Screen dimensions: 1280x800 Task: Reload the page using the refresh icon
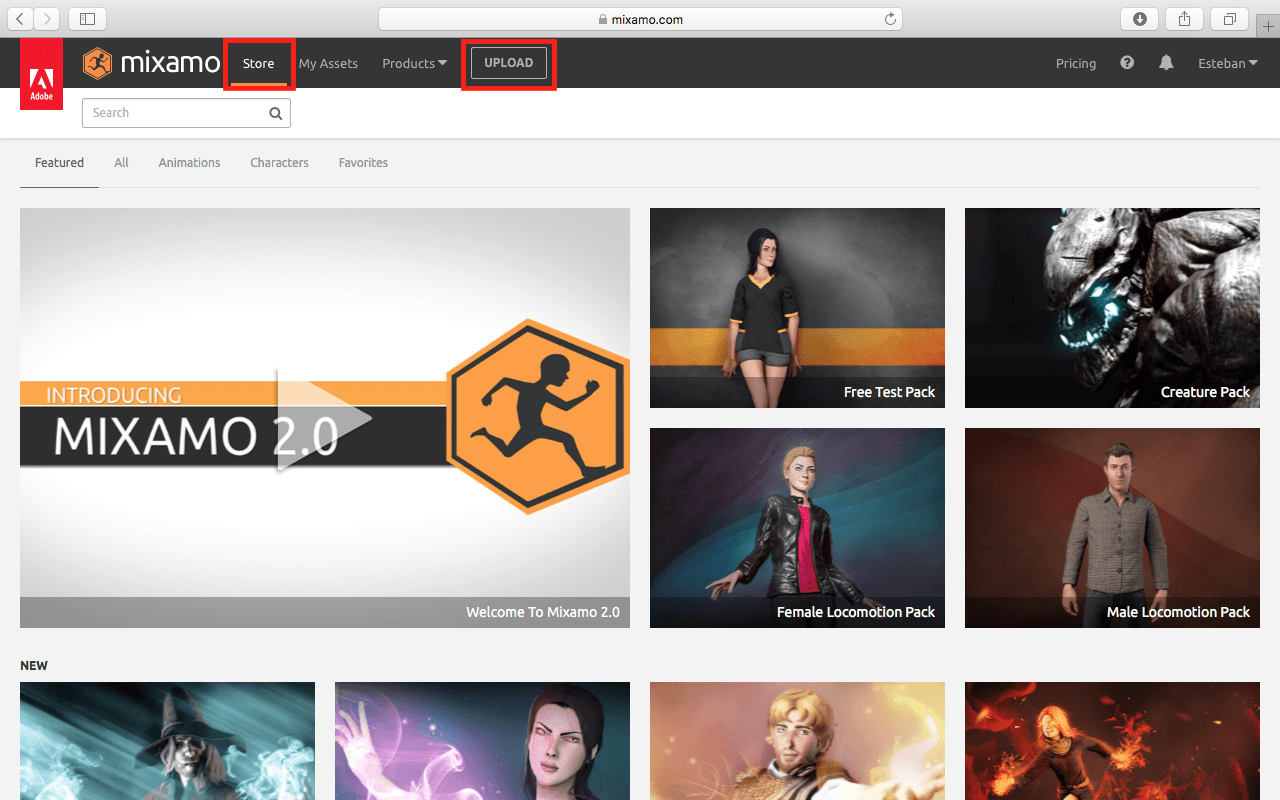[890, 19]
